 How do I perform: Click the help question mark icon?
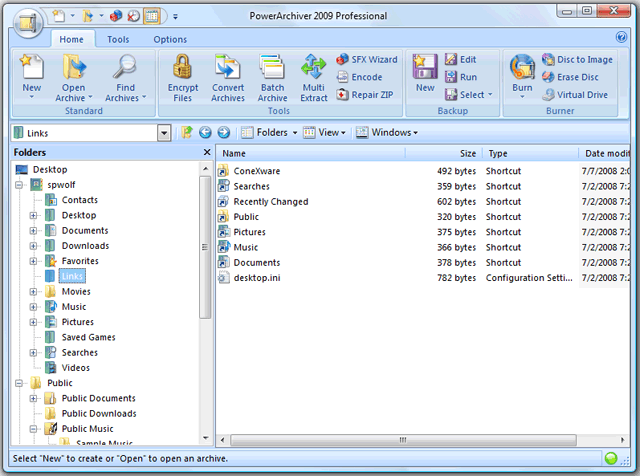(621, 38)
